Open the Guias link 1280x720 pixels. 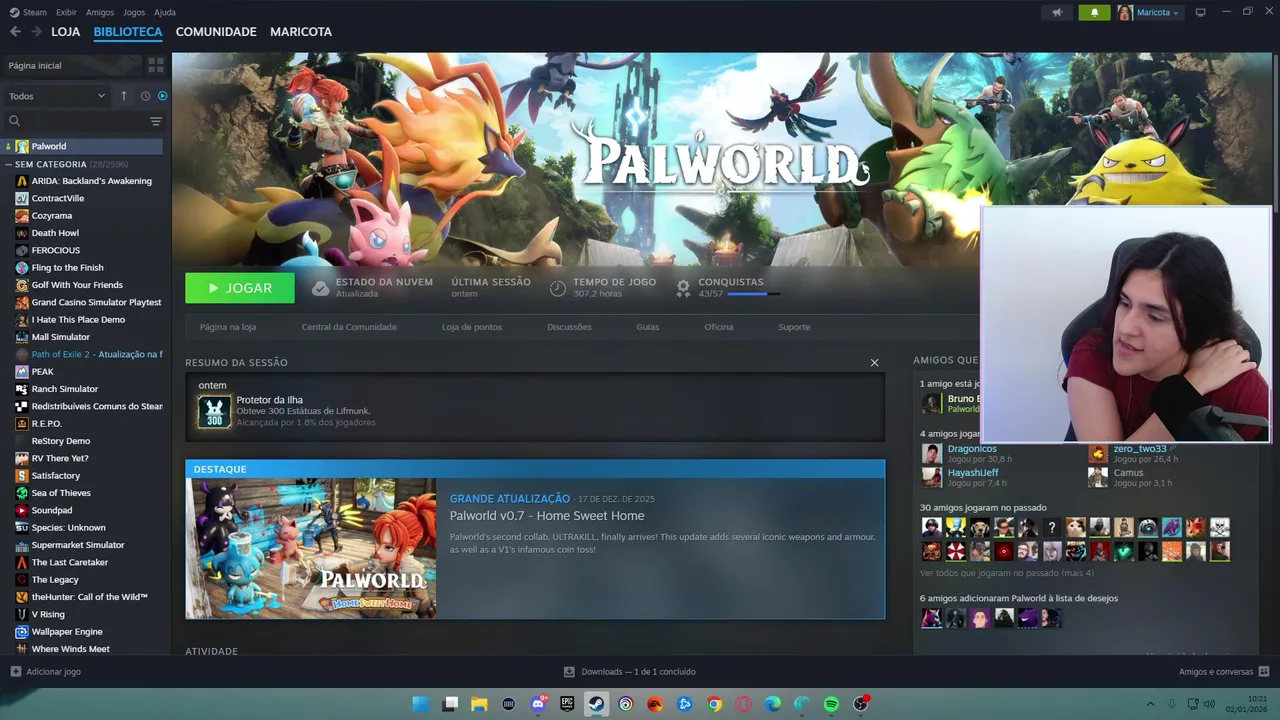coord(647,327)
